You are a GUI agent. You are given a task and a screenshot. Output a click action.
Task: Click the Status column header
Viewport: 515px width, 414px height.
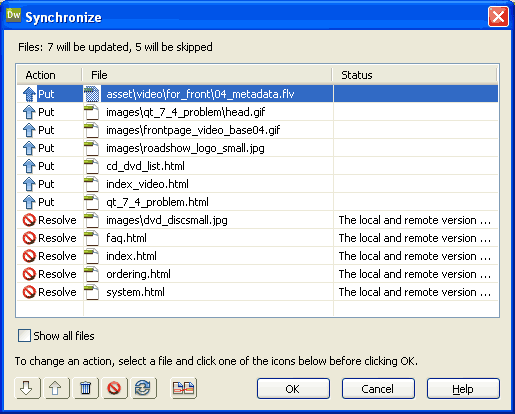tap(414, 75)
